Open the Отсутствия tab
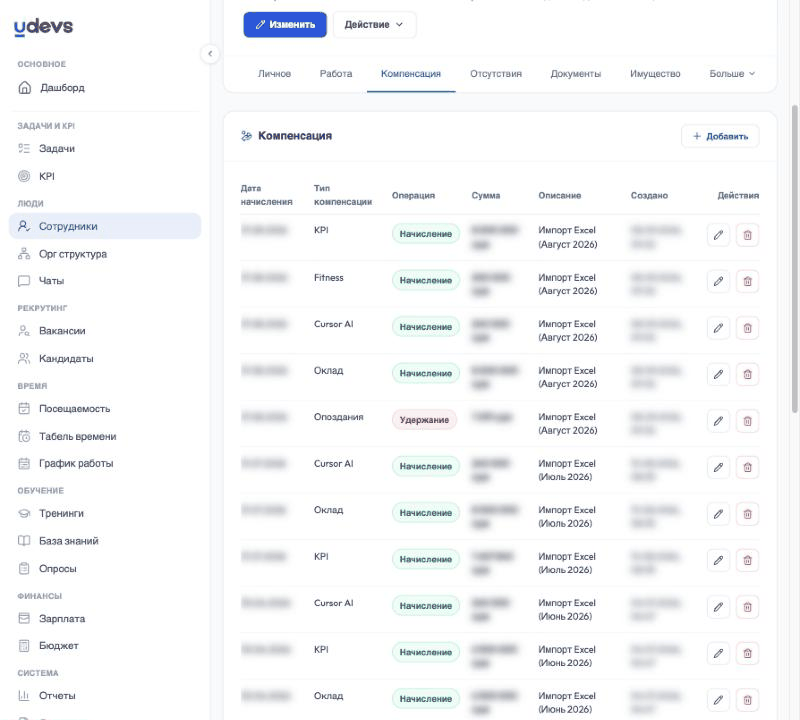800x720 pixels. pyautogui.click(x=495, y=73)
